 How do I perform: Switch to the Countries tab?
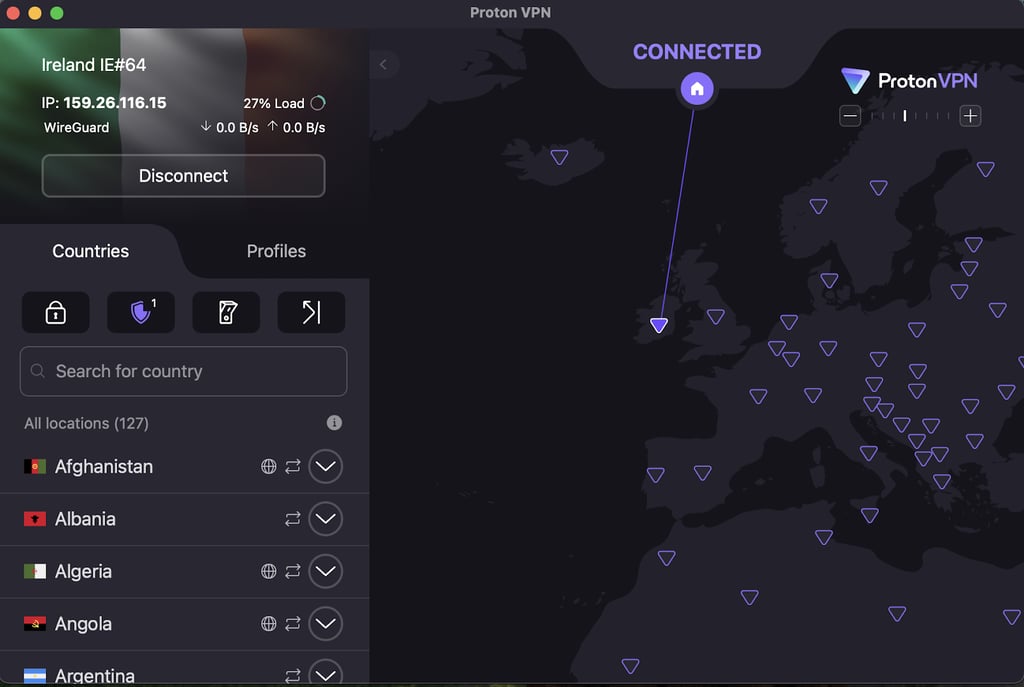click(x=91, y=251)
